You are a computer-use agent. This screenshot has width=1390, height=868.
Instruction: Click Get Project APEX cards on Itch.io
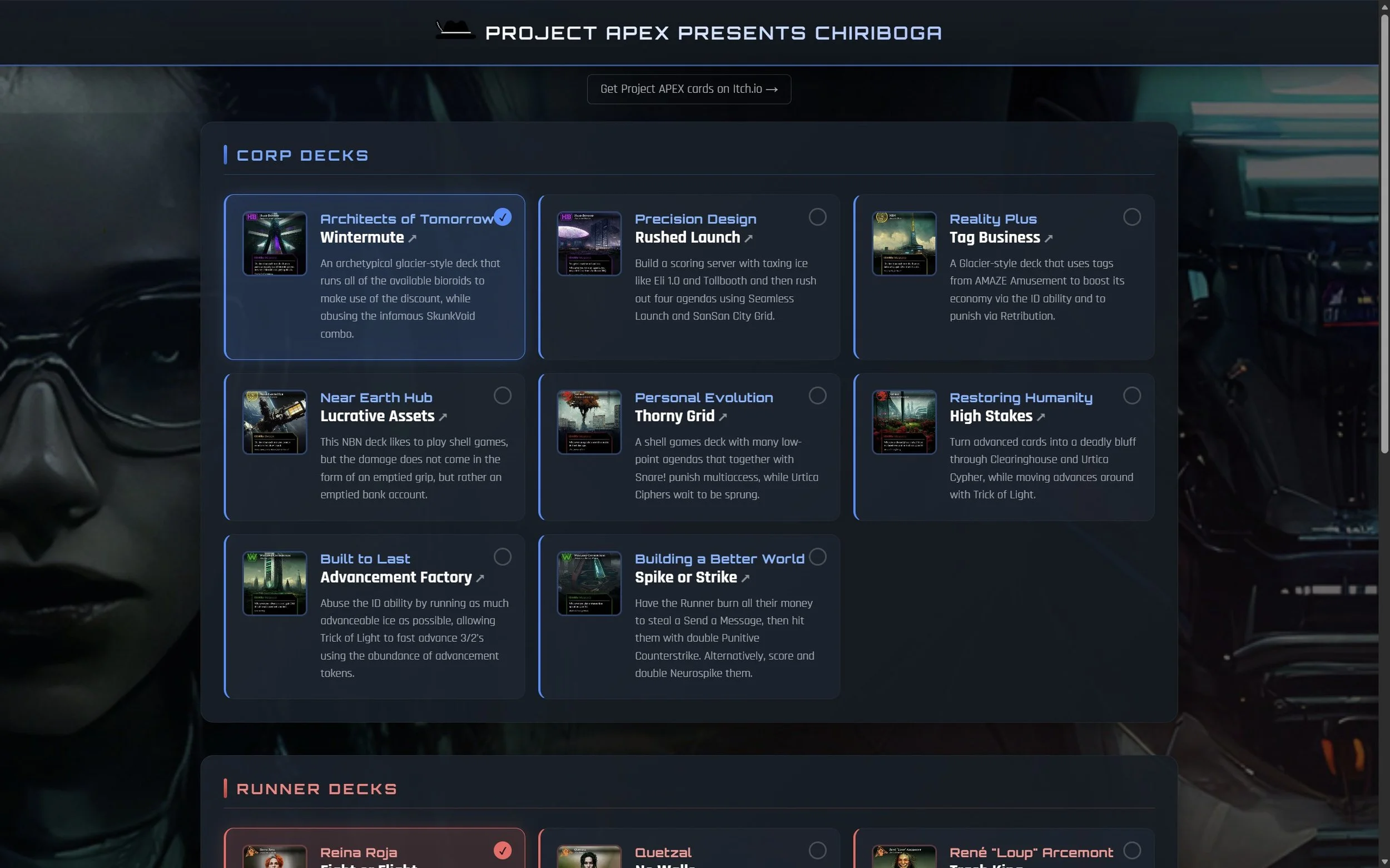click(689, 89)
